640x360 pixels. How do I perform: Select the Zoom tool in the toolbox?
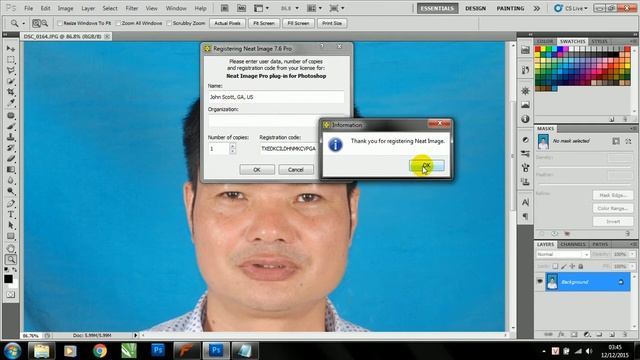pos(11,259)
